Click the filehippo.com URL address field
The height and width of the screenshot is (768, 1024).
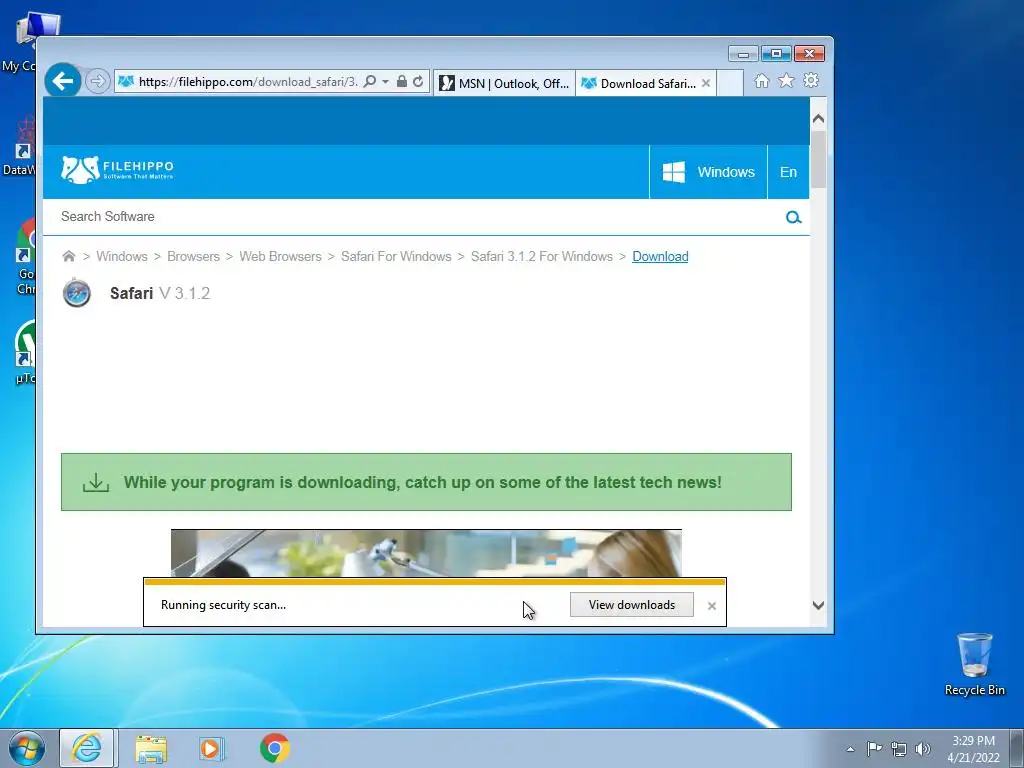coord(248,82)
